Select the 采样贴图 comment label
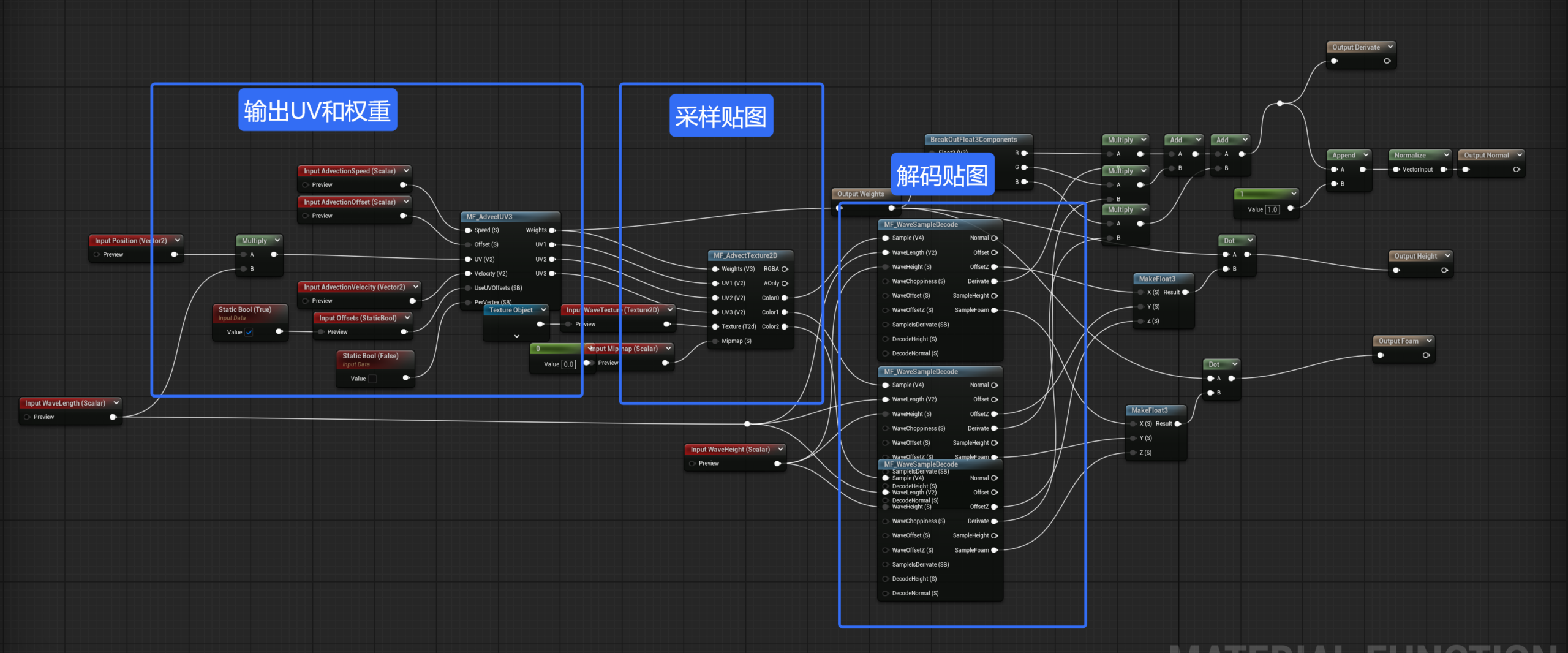 point(721,116)
